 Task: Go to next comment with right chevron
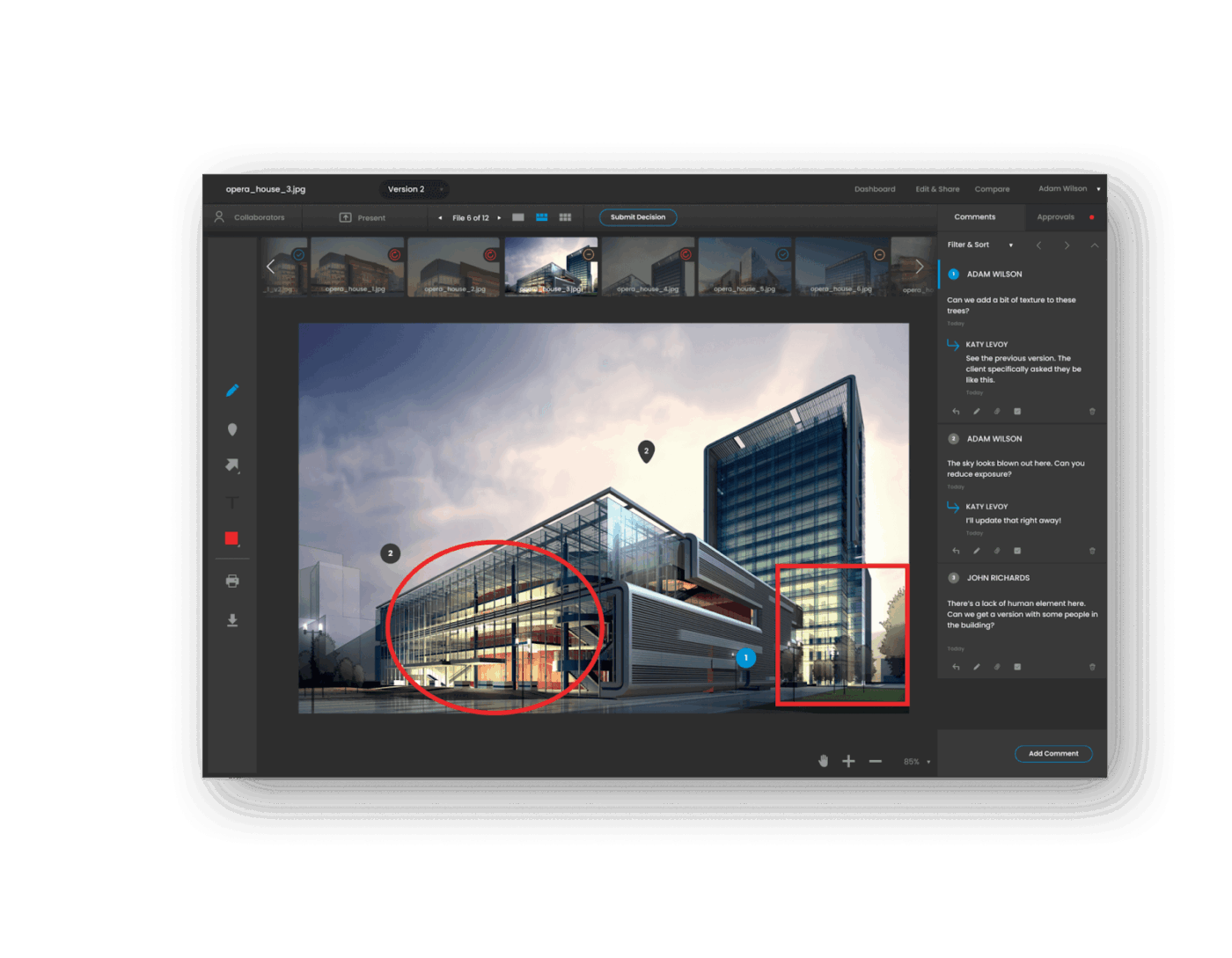[1067, 245]
